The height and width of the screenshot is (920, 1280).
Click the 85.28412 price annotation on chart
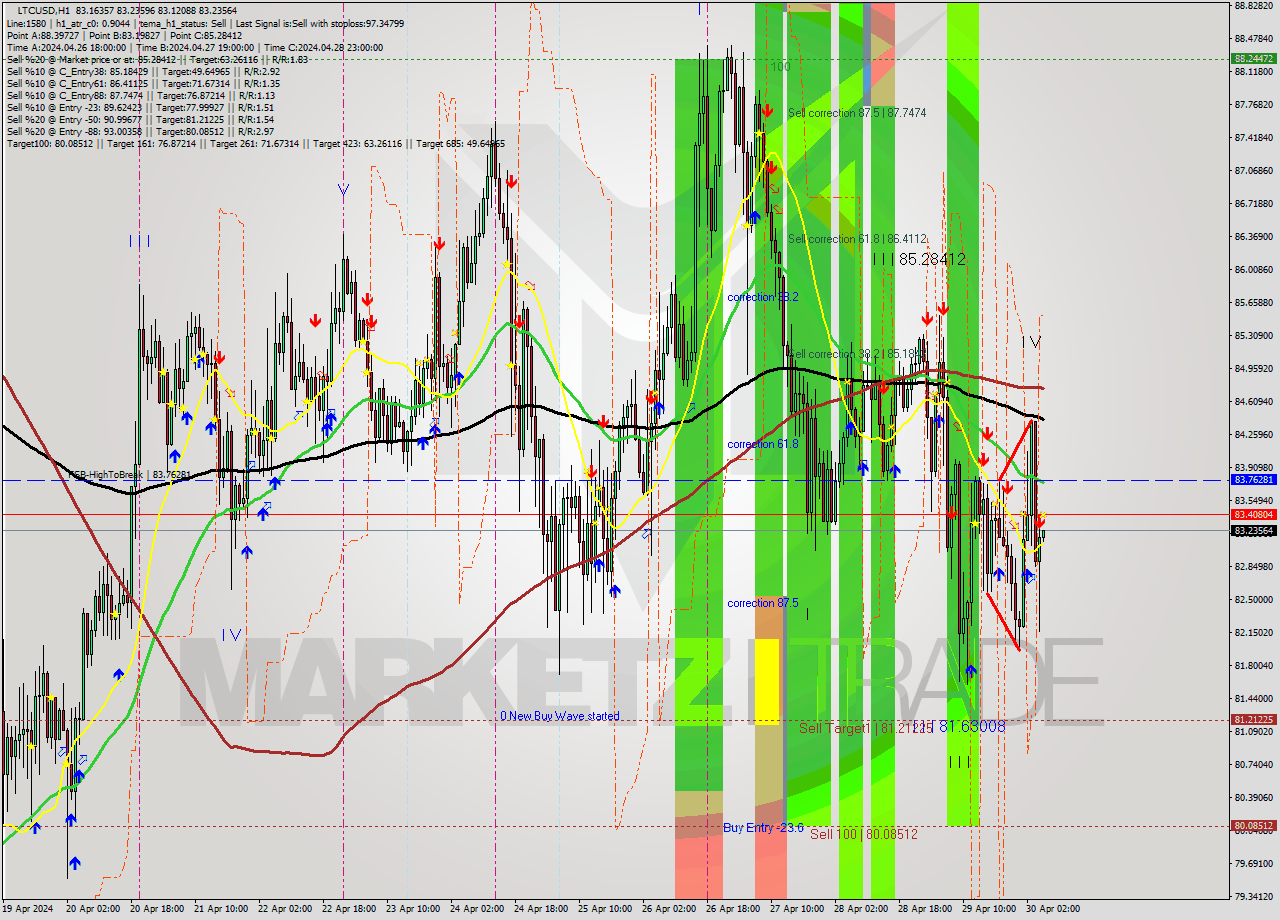point(932,259)
